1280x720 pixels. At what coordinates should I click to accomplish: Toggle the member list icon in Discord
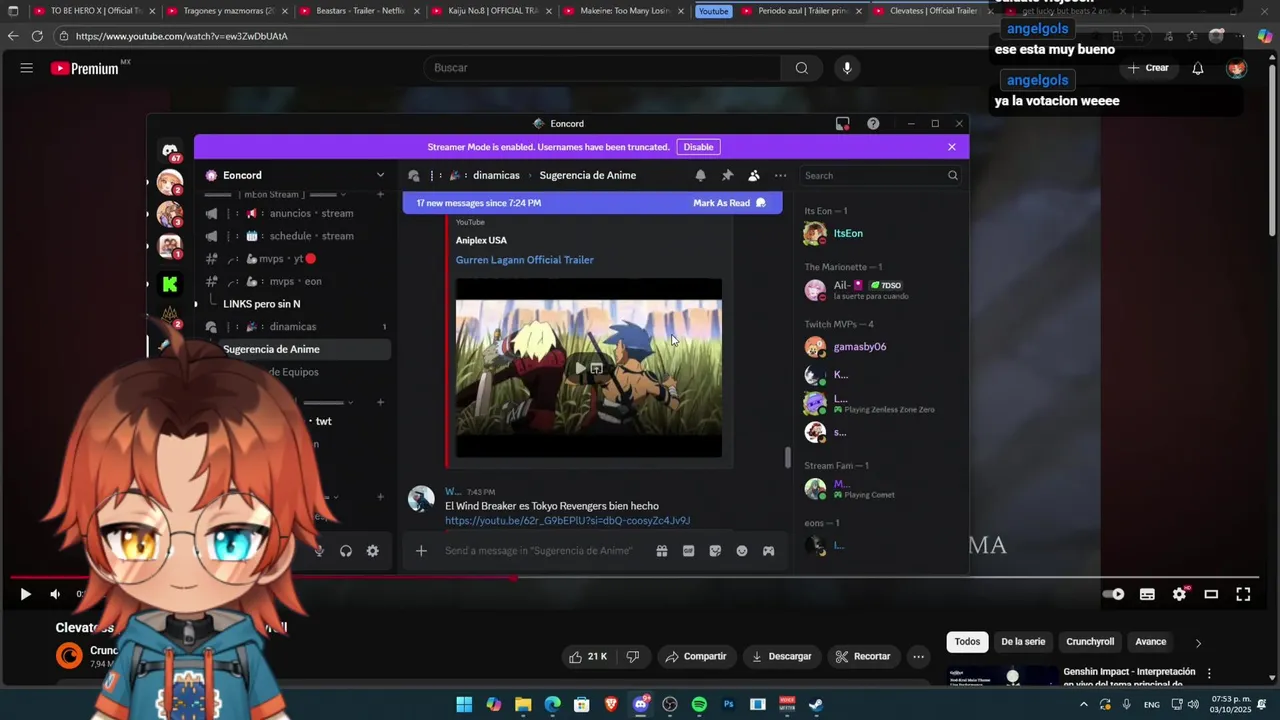click(x=754, y=175)
